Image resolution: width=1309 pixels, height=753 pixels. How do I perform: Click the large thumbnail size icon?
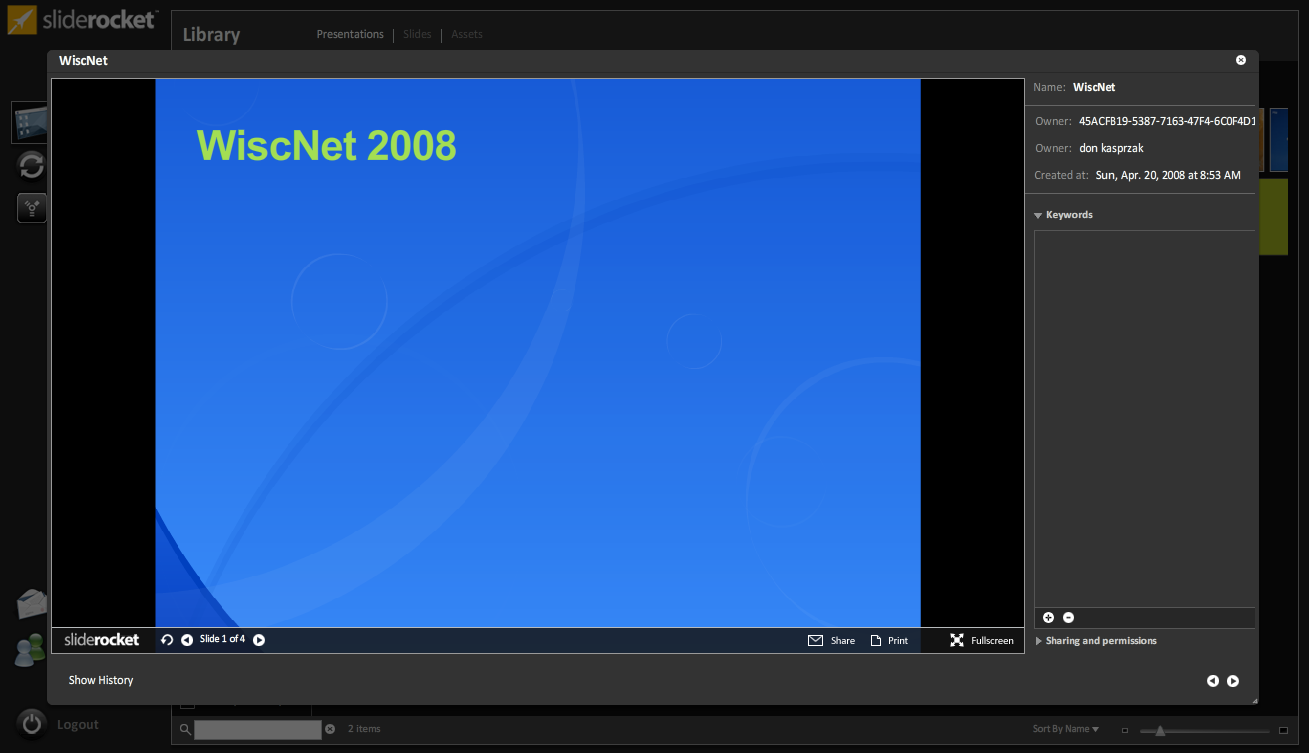pyautogui.click(x=1283, y=730)
